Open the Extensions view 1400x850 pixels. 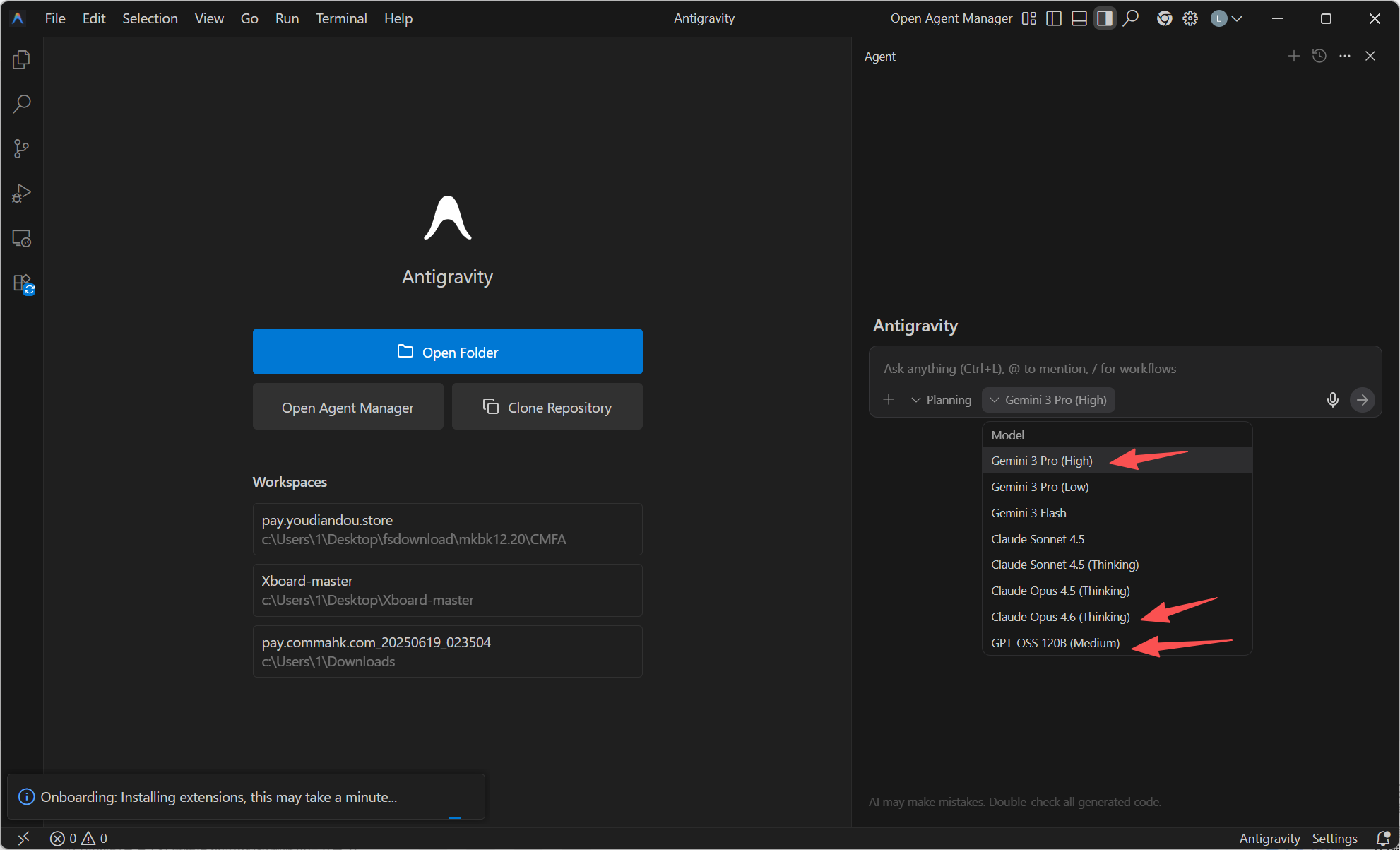pyautogui.click(x=23, y=284)
